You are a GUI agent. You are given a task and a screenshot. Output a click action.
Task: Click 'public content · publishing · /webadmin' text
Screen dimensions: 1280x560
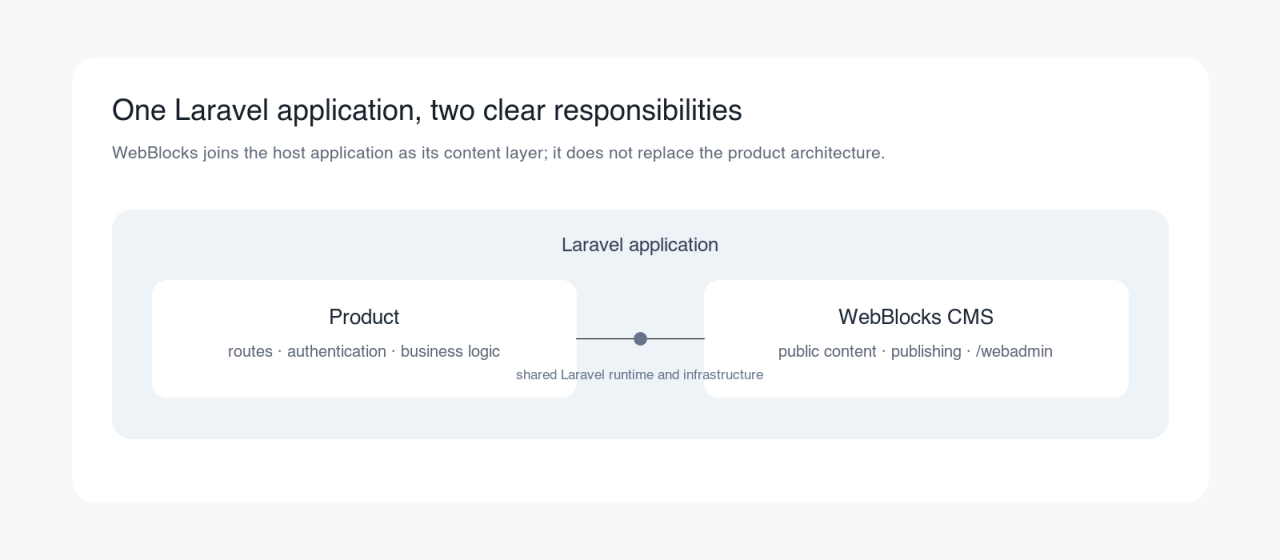(916, 351)
